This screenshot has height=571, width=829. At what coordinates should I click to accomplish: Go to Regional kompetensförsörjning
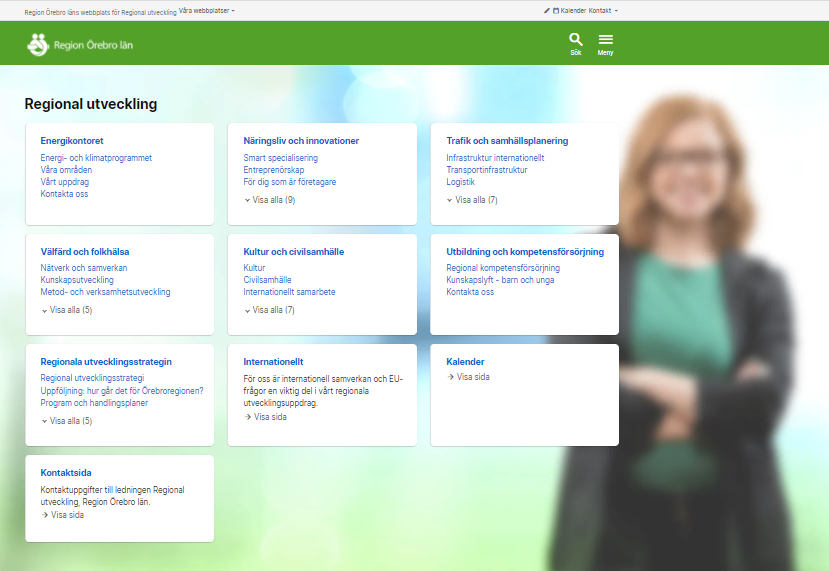pyautogui.click(x=503, y=268)
